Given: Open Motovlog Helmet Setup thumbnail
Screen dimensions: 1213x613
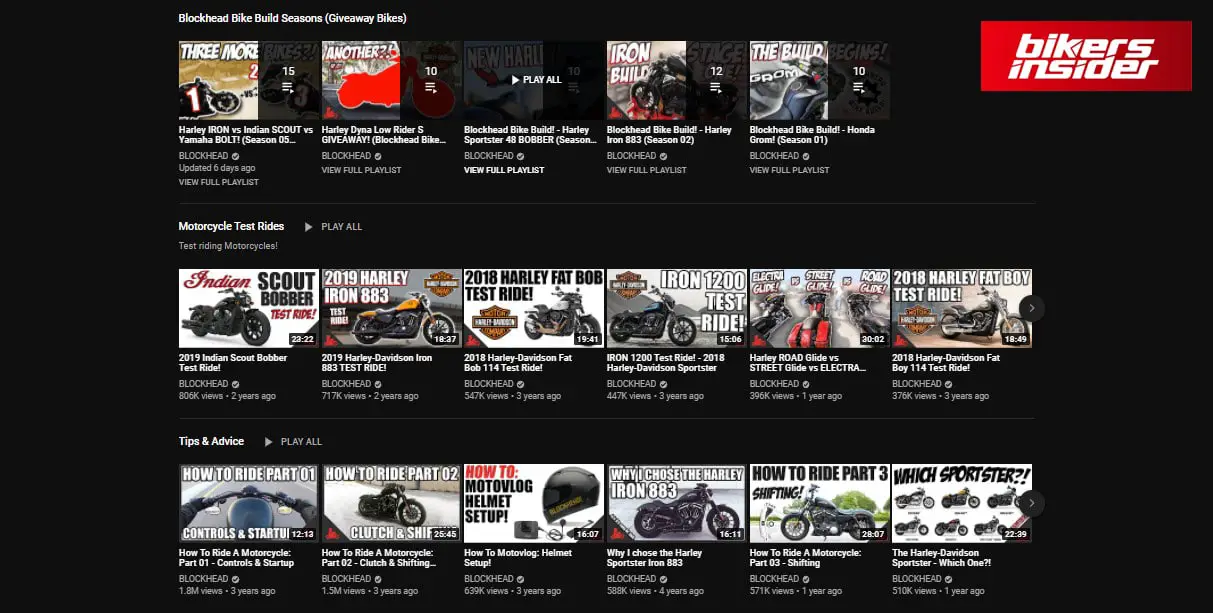Looking at the screenshot, I should (534, 503).
